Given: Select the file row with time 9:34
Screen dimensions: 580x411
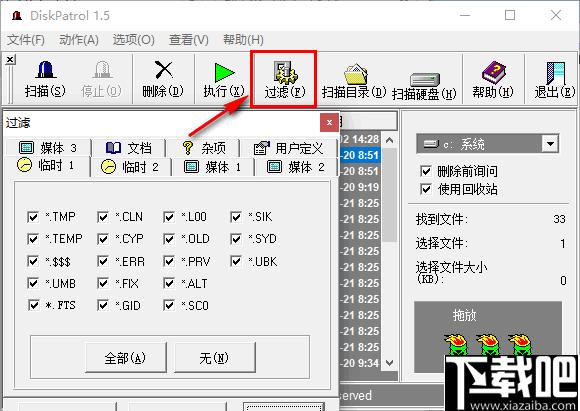Looking at the screenshot, I should 360,363.
